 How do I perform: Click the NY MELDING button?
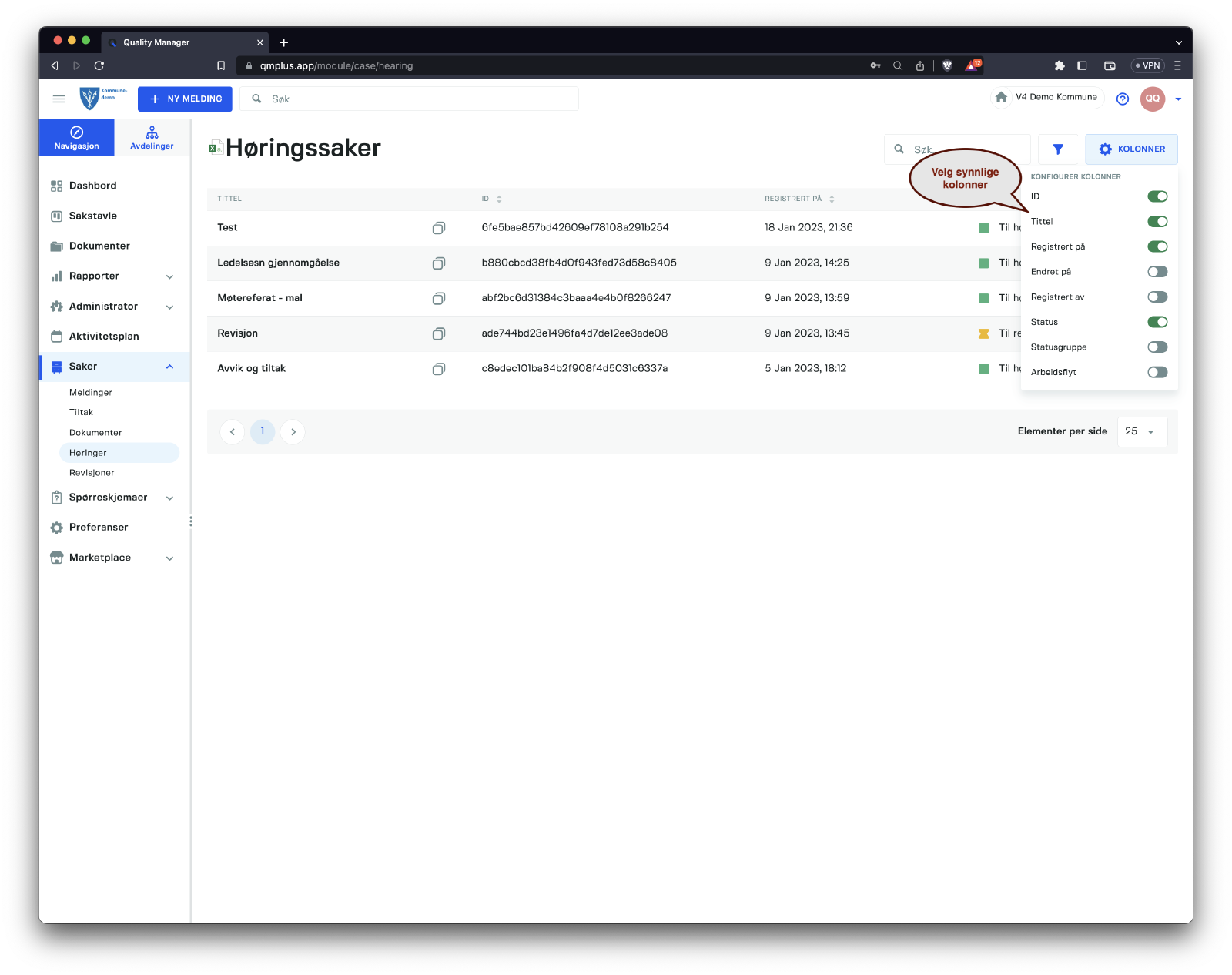pos(185,99)
